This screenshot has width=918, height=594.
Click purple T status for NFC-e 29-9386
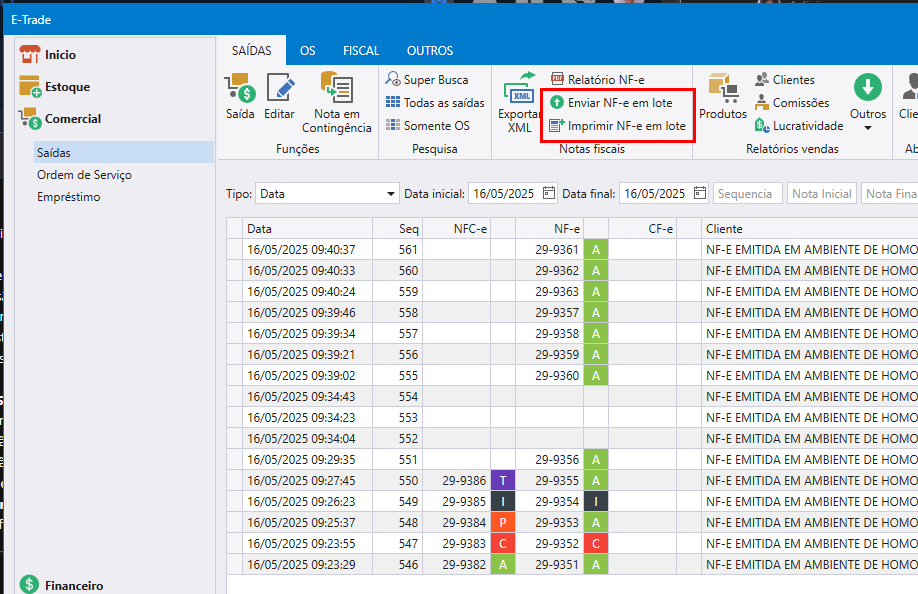pos(502,480)
